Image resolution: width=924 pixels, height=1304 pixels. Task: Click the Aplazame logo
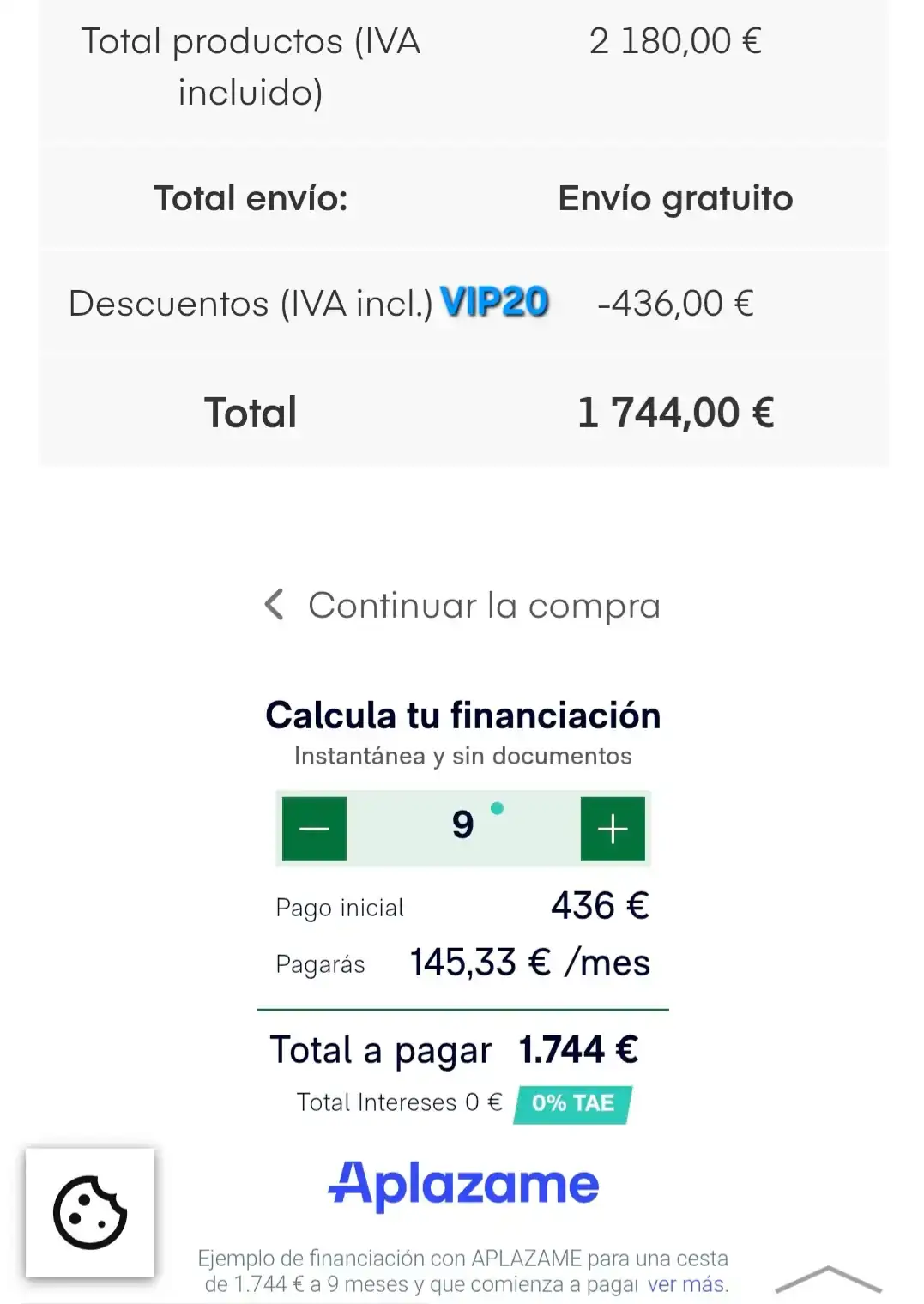463,1185
